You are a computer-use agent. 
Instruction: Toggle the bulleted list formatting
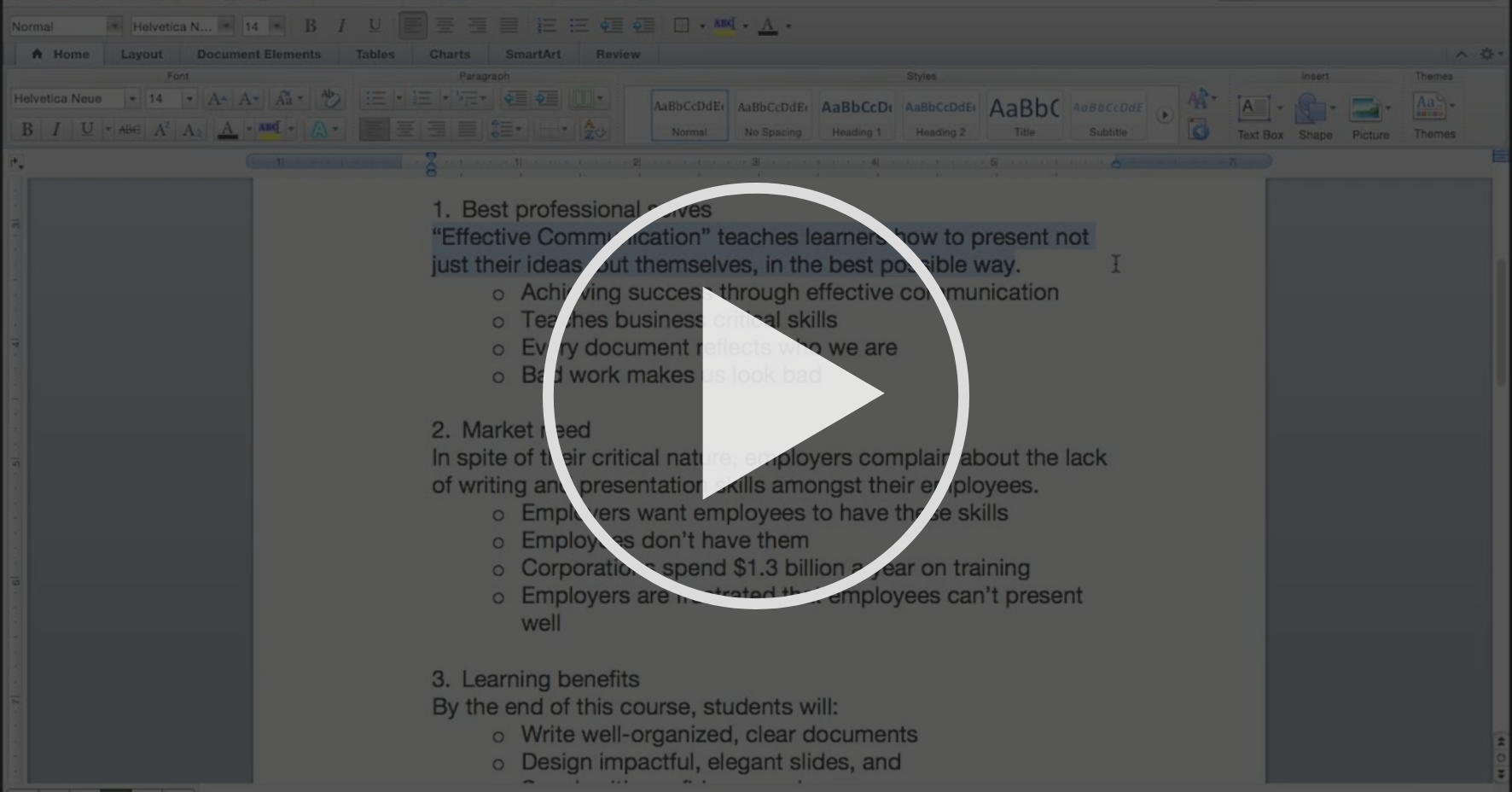click(375, 98)
